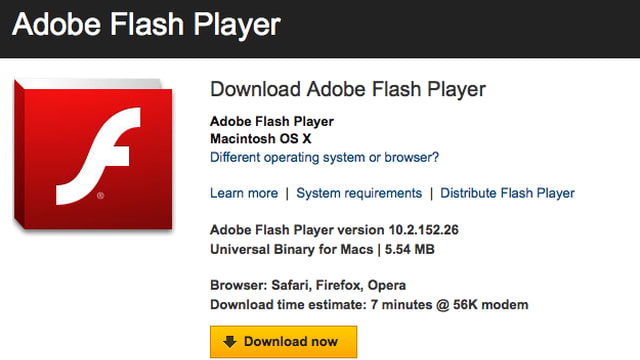Visit the Distribute Flash Player link
The height and width of the screenshot is (360, 640).
507,193
